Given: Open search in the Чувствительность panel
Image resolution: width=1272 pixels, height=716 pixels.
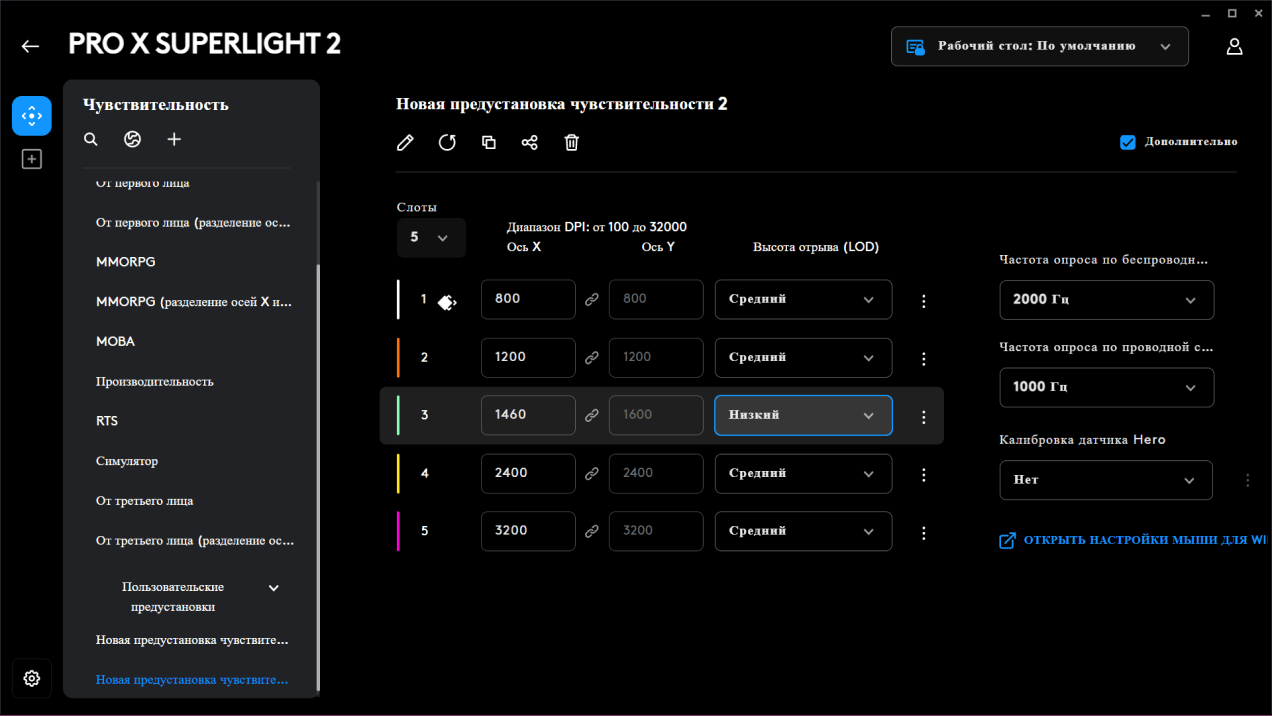Looking at the screenshot, I should pyautogui.click(x=91, y=140).
